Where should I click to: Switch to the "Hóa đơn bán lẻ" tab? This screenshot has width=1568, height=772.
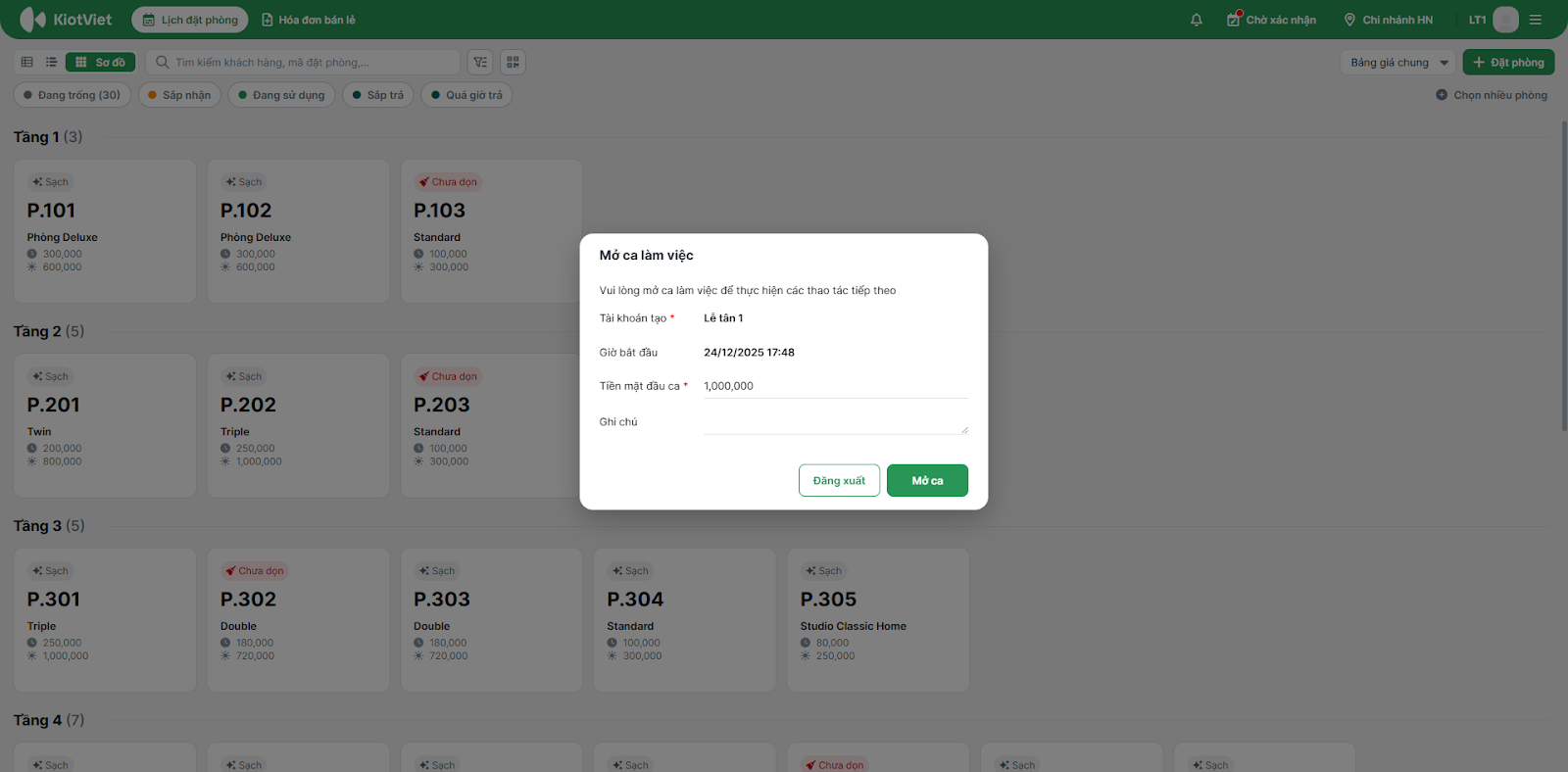(308, 20)
